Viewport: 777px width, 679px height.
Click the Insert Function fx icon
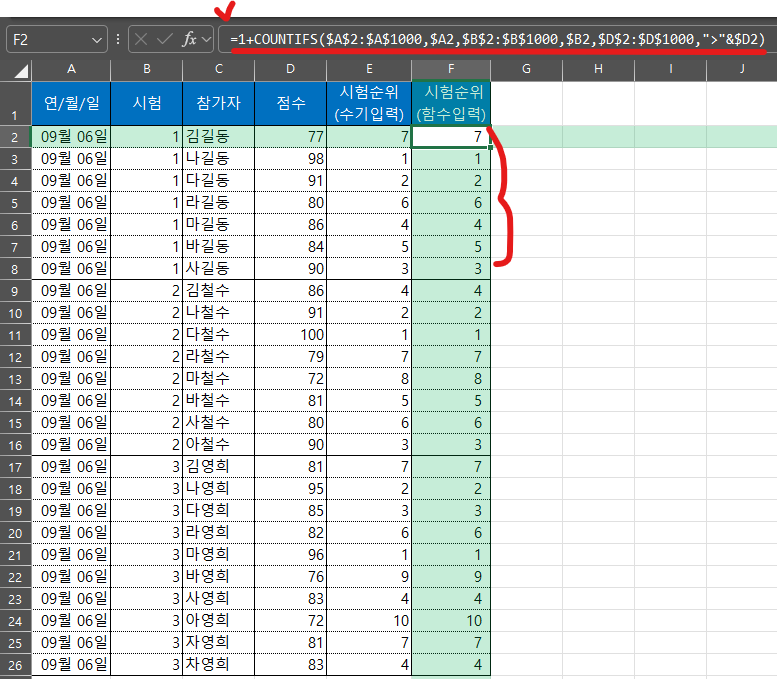189,39
